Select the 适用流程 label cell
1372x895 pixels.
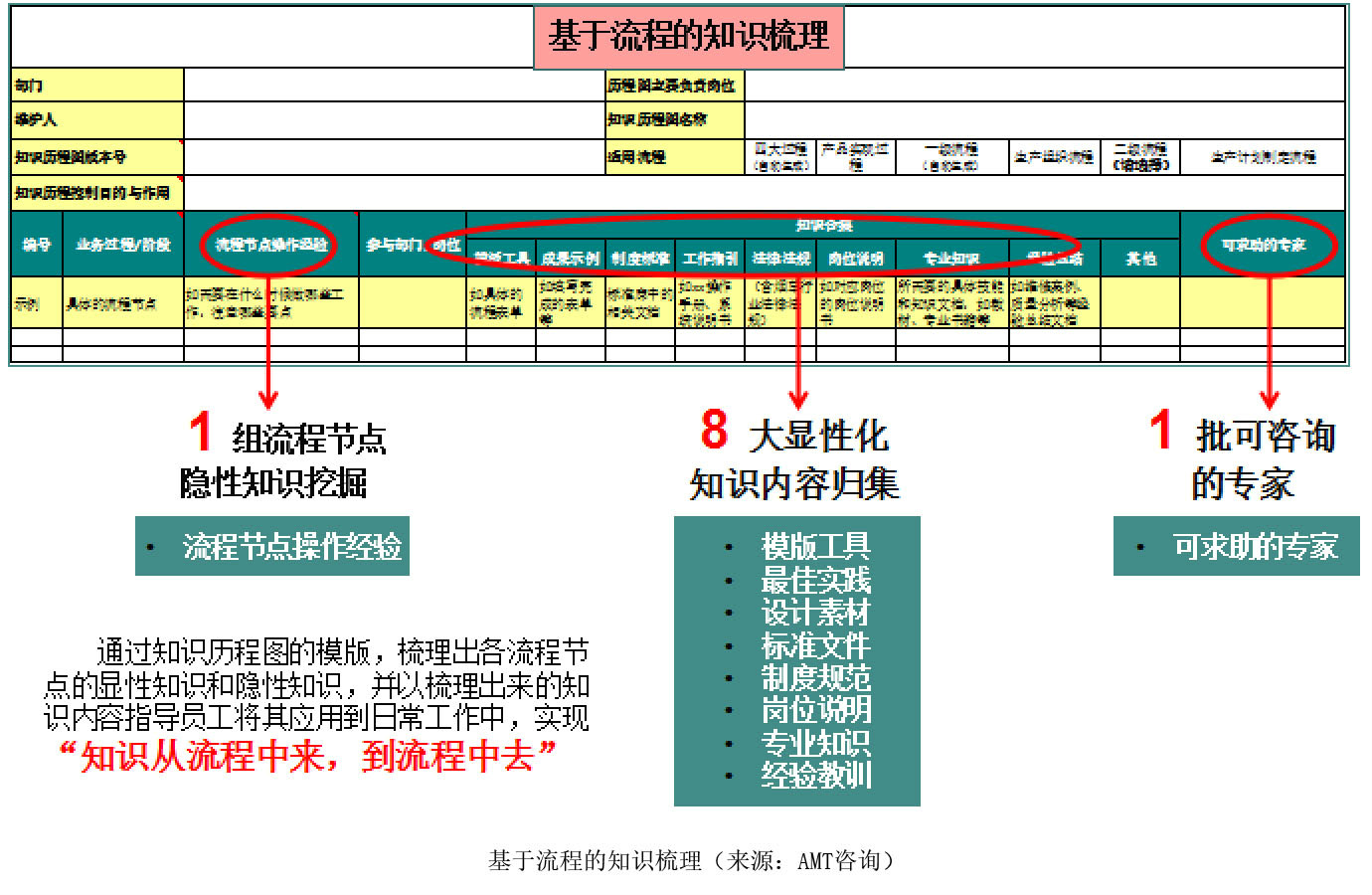click(x=675, y=156)
